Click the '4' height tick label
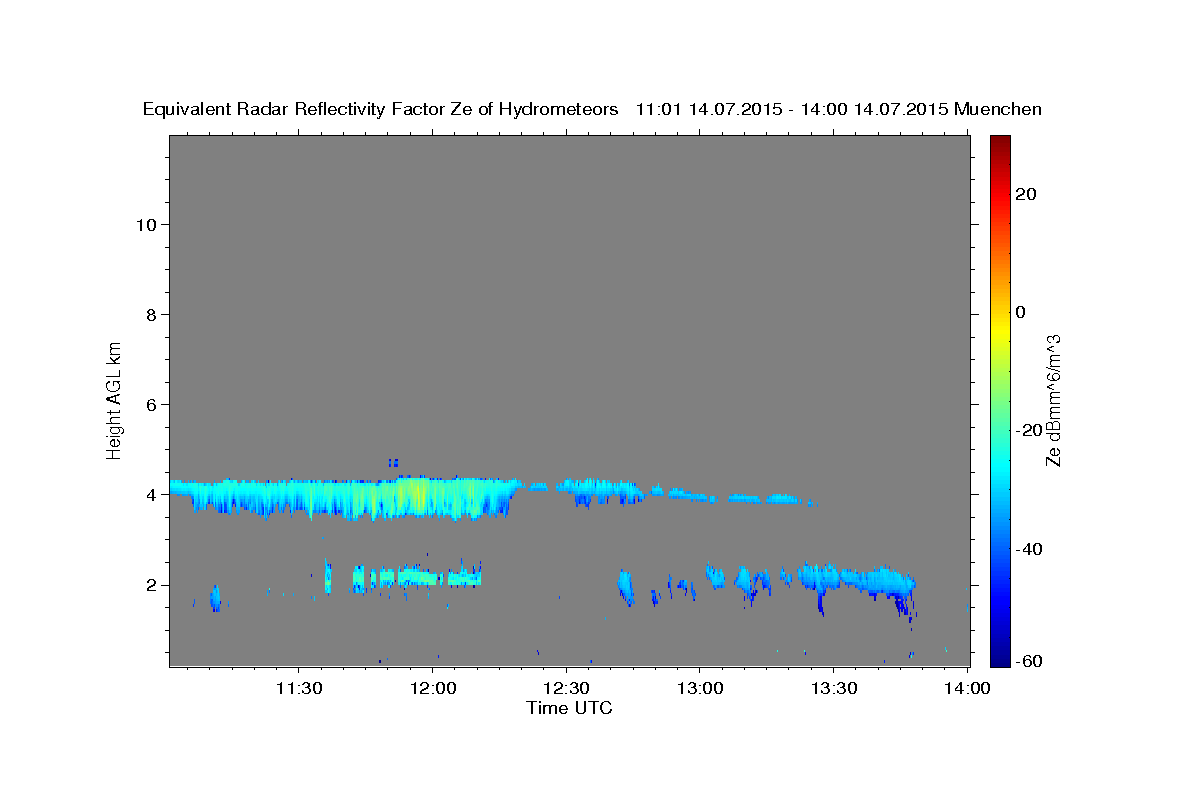 click(152, 495)
